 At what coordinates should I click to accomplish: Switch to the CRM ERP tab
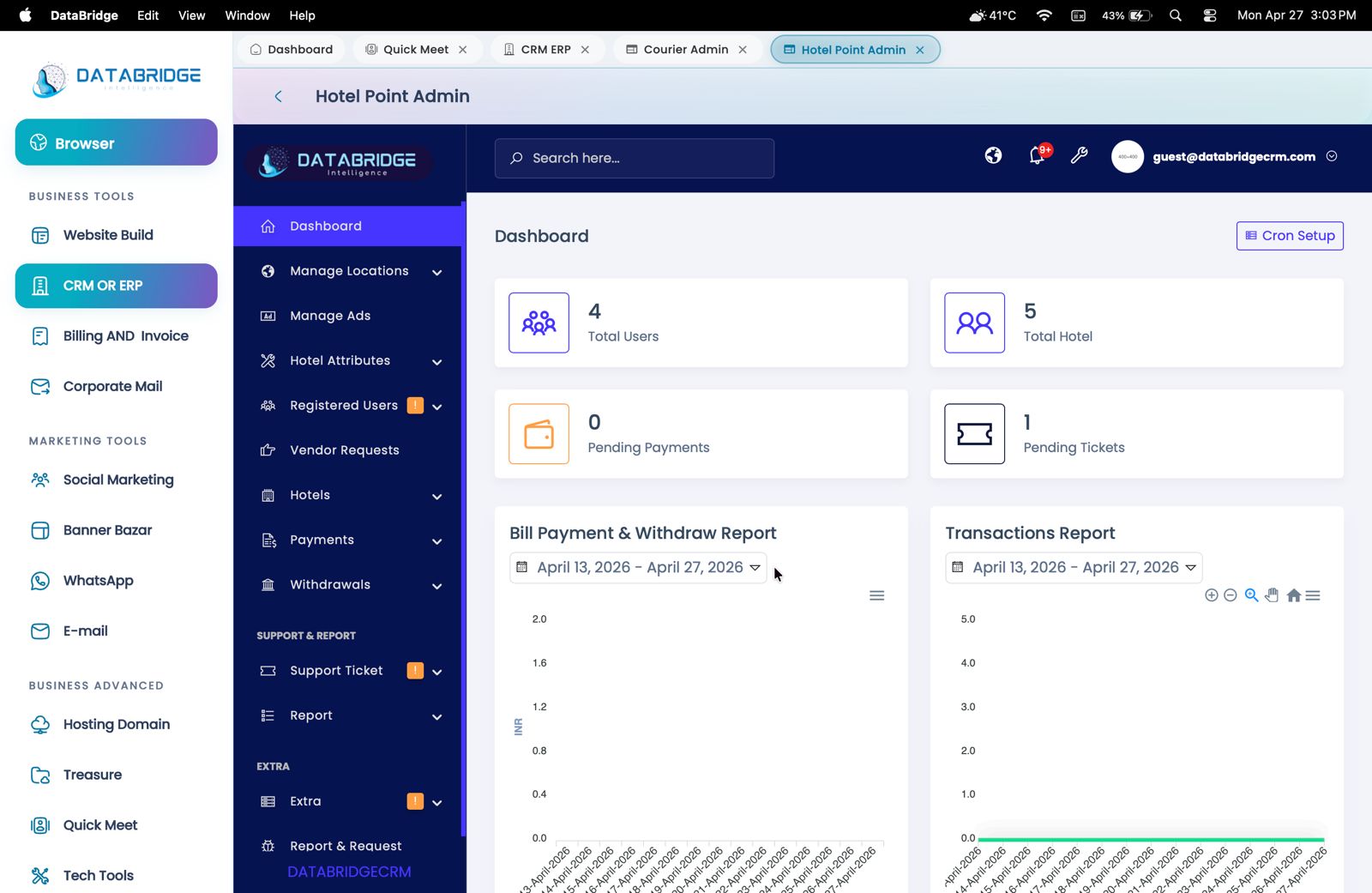[546, 50]
